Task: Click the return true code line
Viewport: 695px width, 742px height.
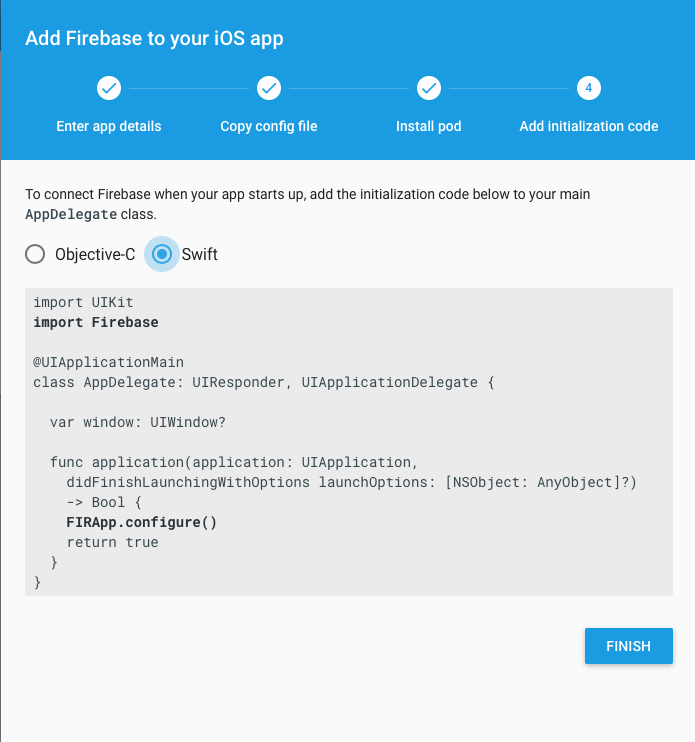Action: [113, 542]
